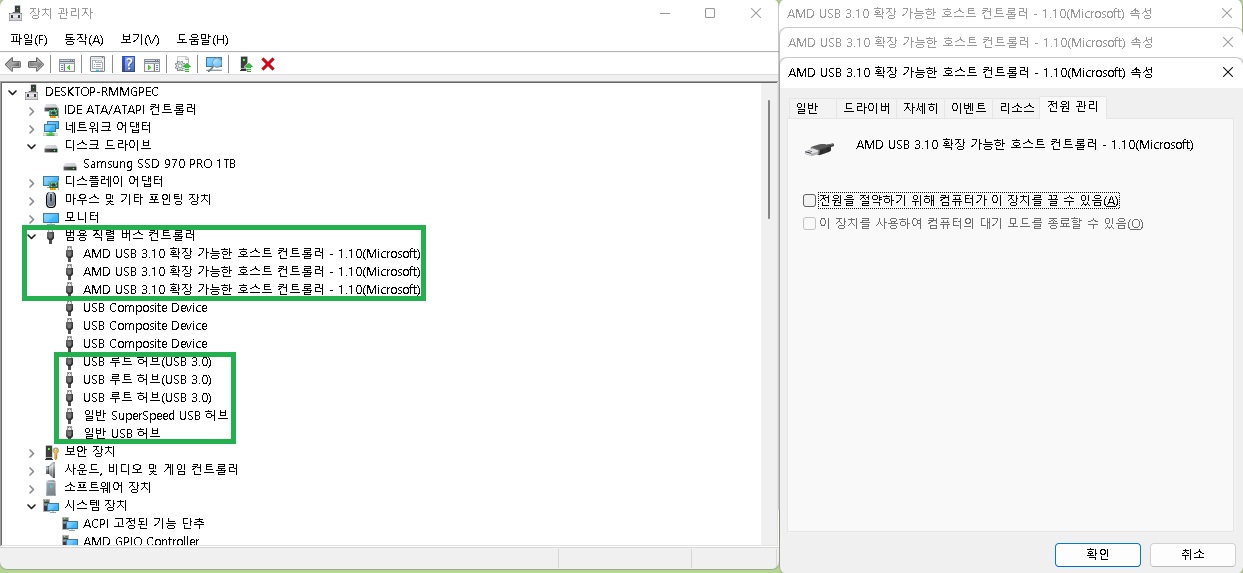Expand 소프트웨어 장치 node
Viewport: 1243px width, 573px height.
pos(31,488)
